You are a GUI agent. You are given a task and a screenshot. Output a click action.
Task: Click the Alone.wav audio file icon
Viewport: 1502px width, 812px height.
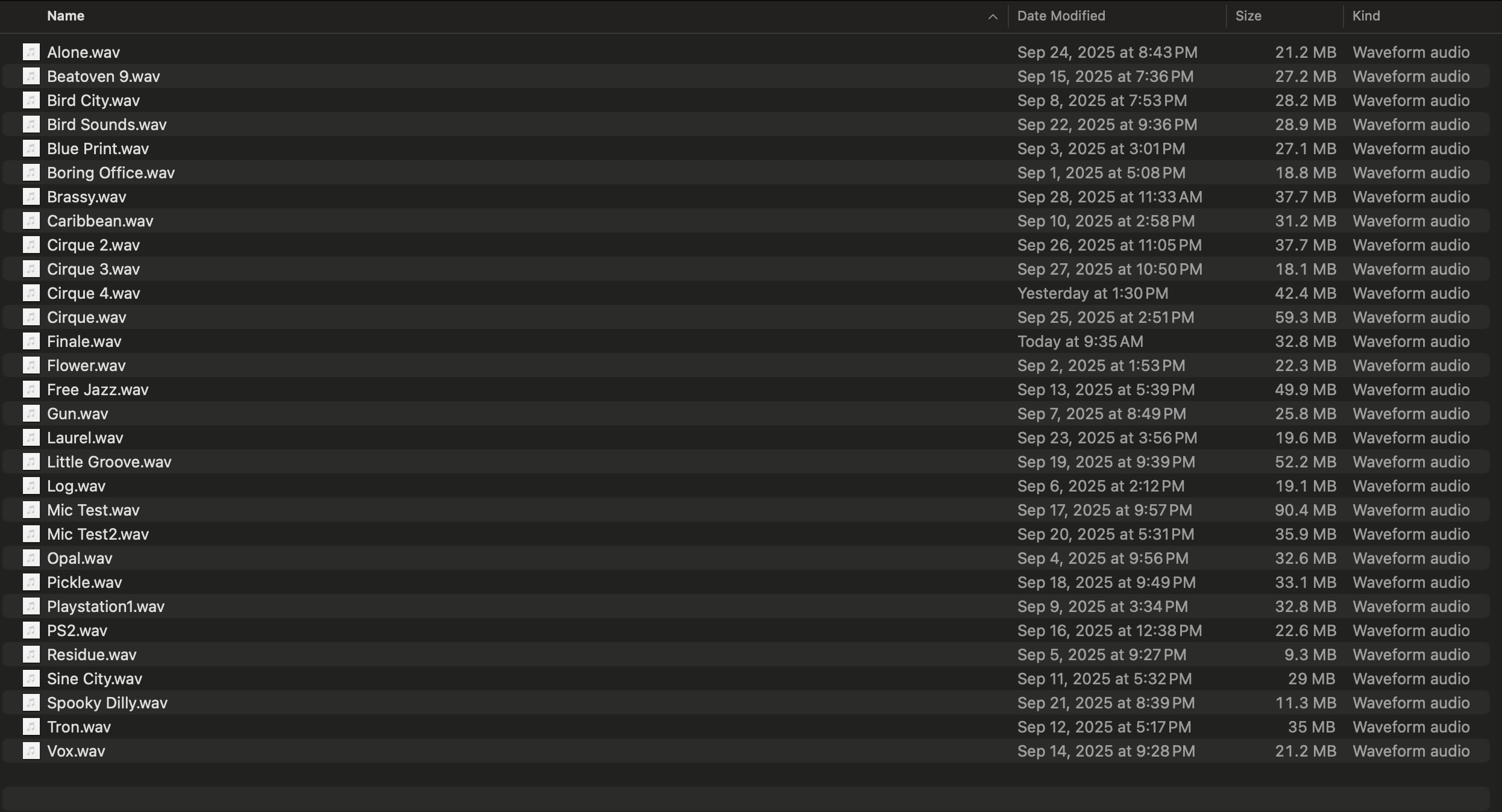point(31,52)
